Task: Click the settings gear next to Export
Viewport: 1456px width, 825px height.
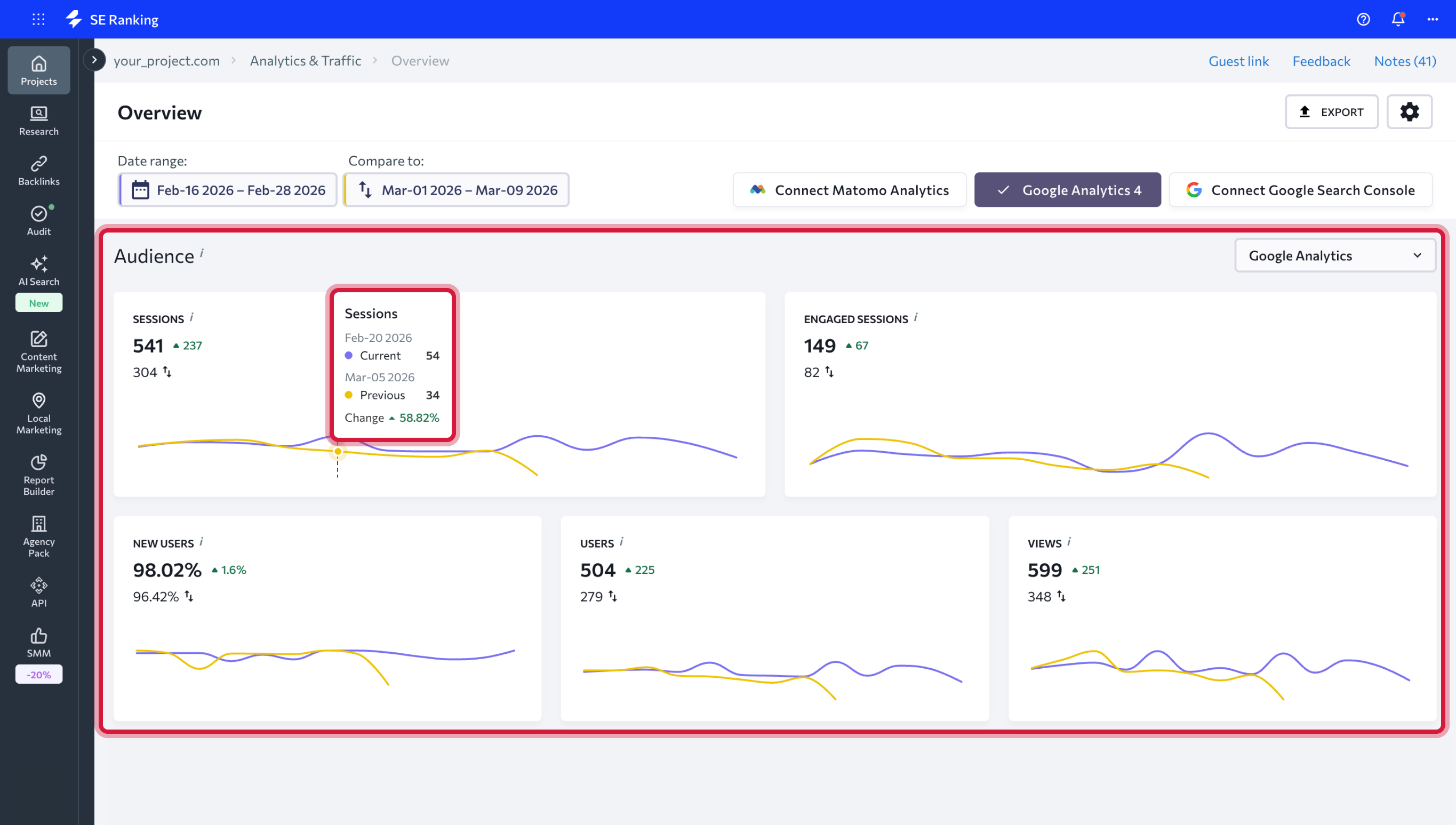Action: [x=1409, y=111]
